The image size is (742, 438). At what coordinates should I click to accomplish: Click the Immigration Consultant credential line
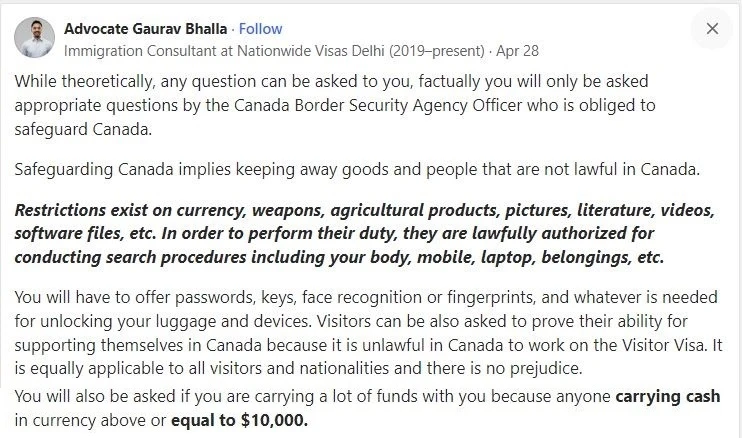coord(274,51)
